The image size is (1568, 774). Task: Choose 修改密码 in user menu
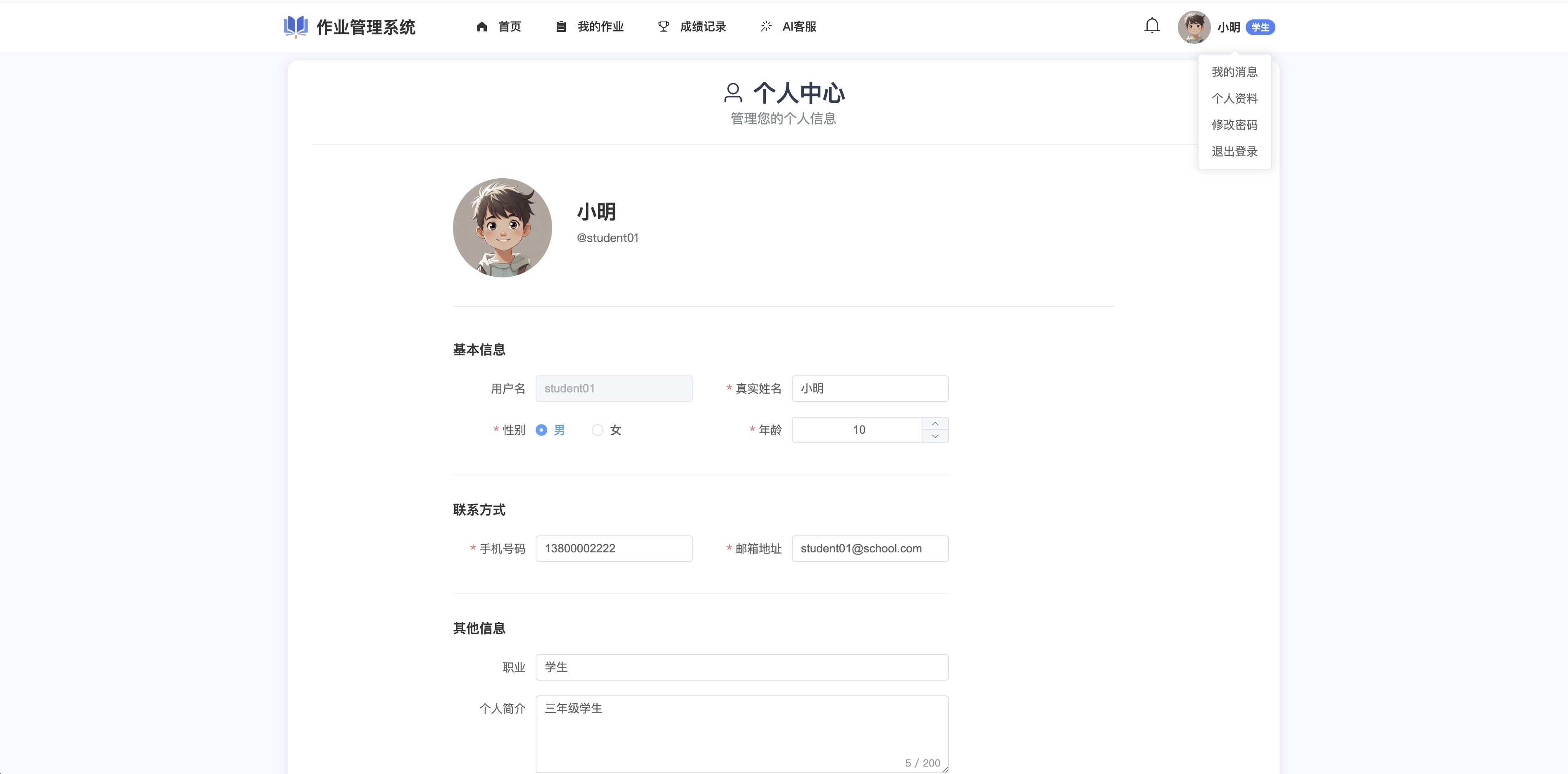[x=1234, y=125]
